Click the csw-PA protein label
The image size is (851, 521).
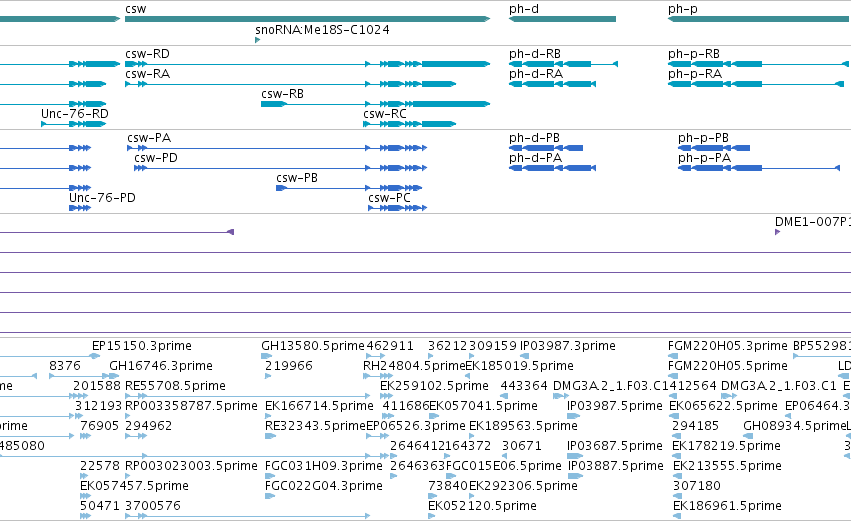(x=149, y=138)
